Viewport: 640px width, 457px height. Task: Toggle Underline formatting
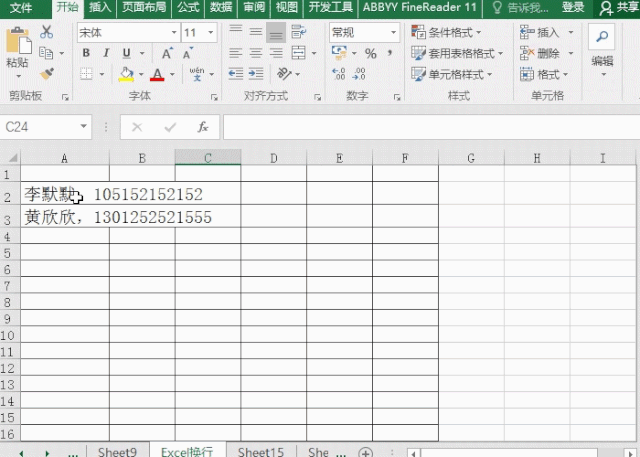click(127, 53)
